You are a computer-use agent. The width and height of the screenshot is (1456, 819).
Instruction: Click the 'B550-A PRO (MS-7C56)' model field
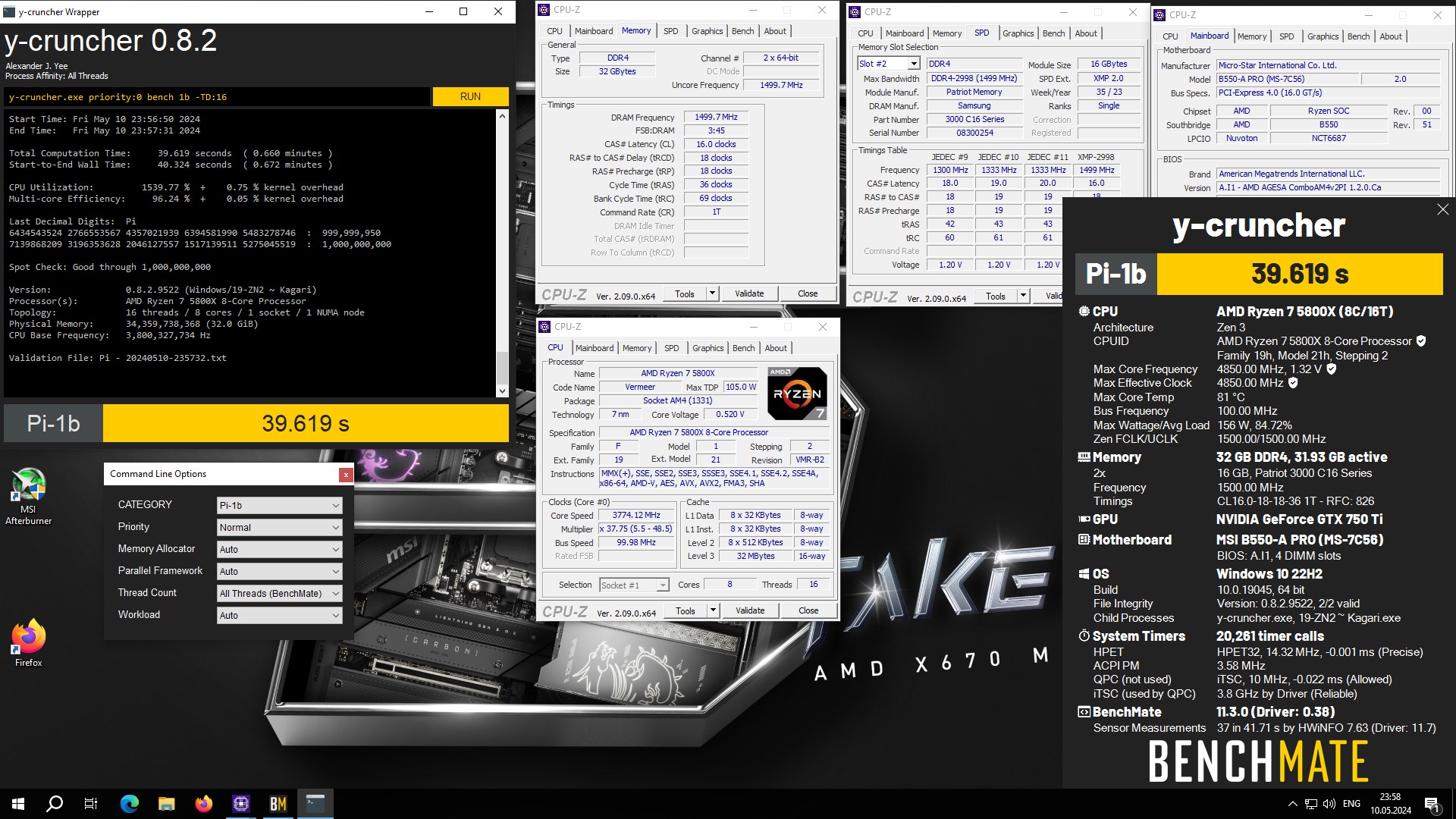[1287, 79]
